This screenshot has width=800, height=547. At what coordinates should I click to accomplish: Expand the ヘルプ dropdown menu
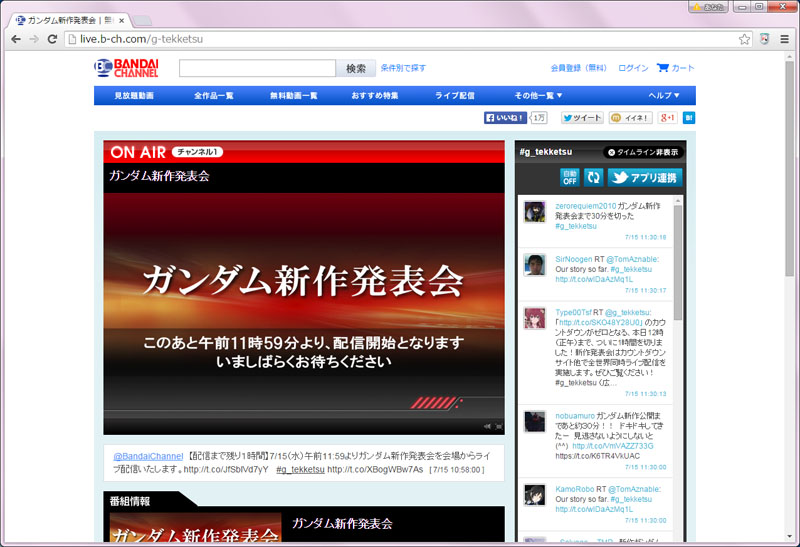[664, 95]
